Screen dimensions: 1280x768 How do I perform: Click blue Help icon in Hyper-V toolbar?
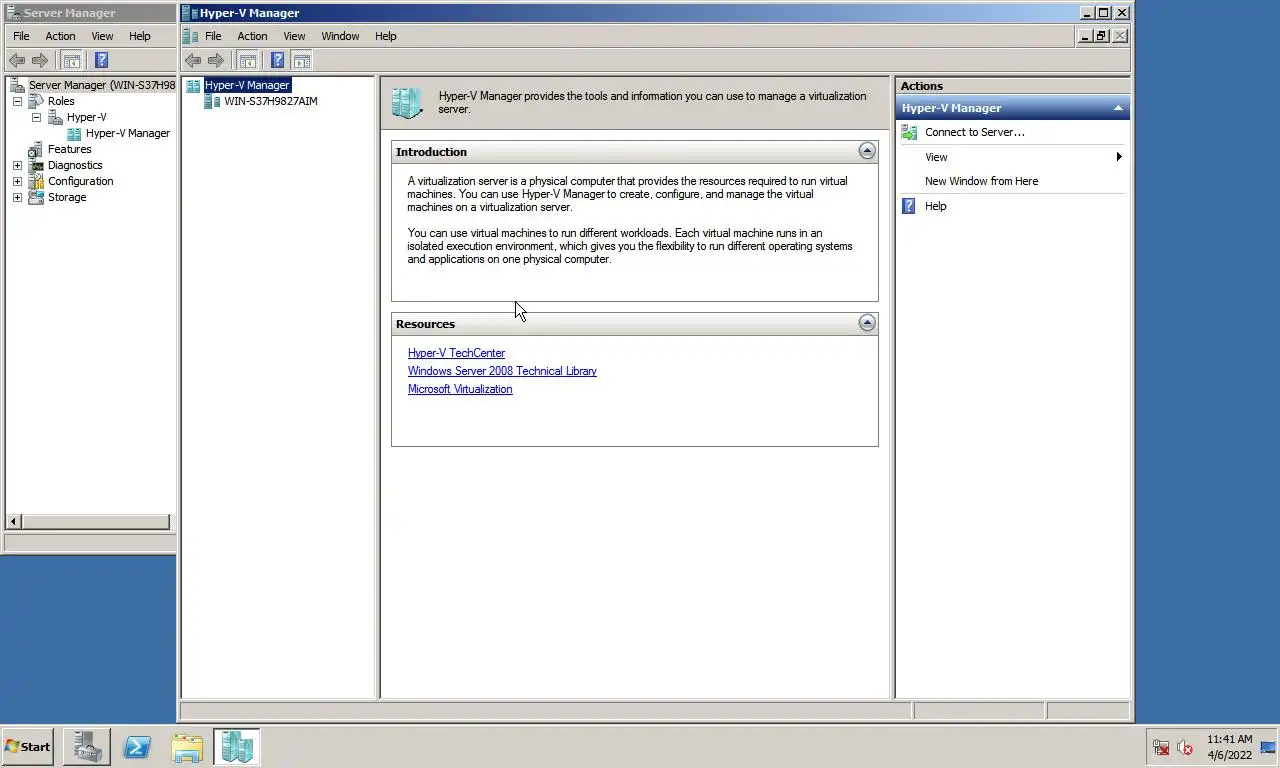(277, 60)
